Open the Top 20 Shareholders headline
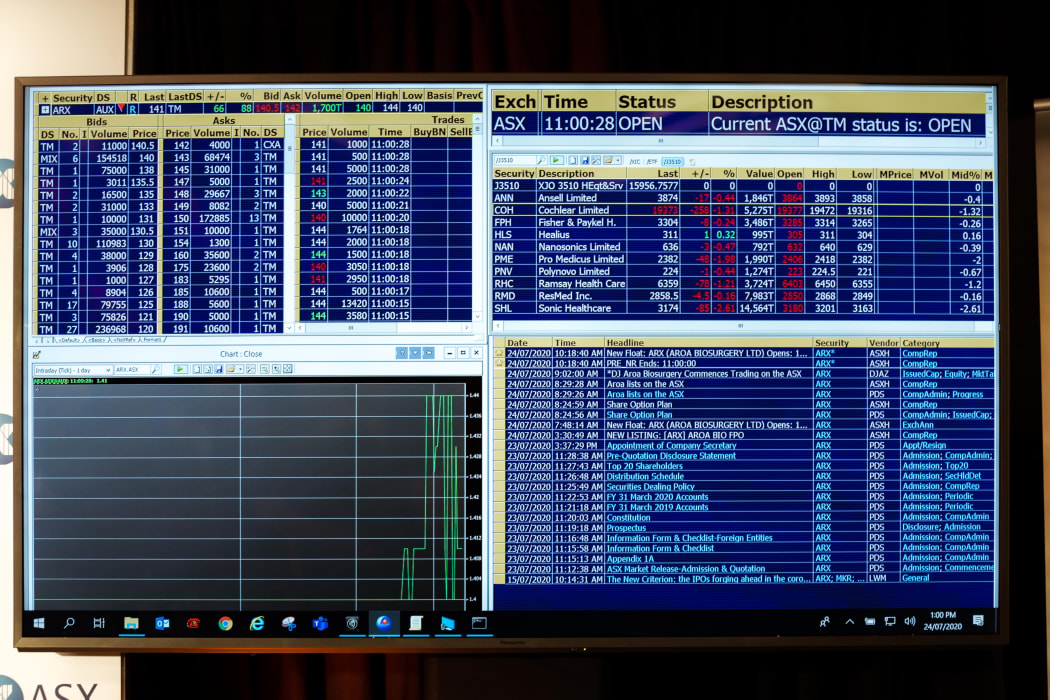Viewport: 1050px width, 700px height. (644, 466)
